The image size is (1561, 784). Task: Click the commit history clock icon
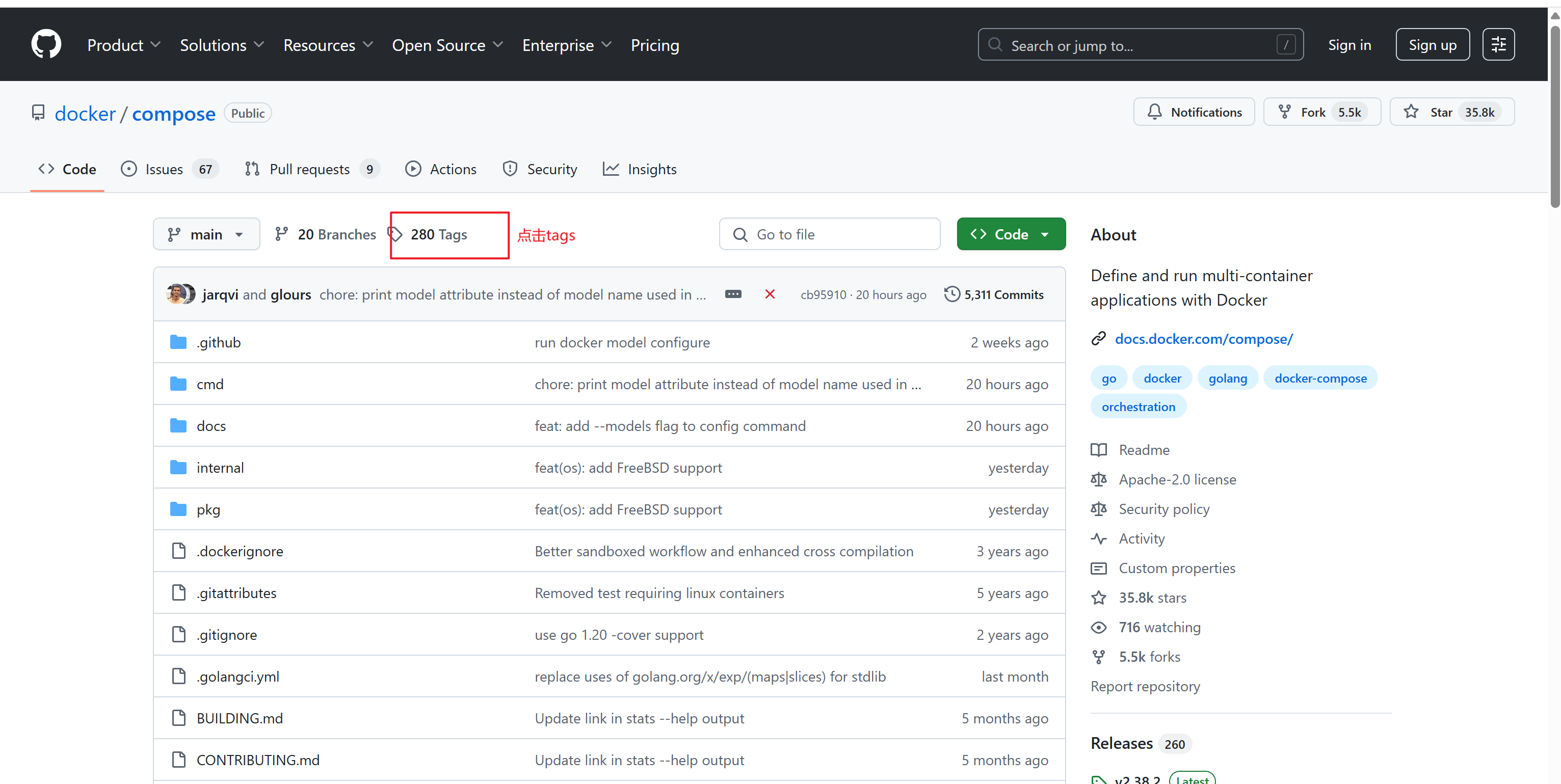(x=952, y=294)
